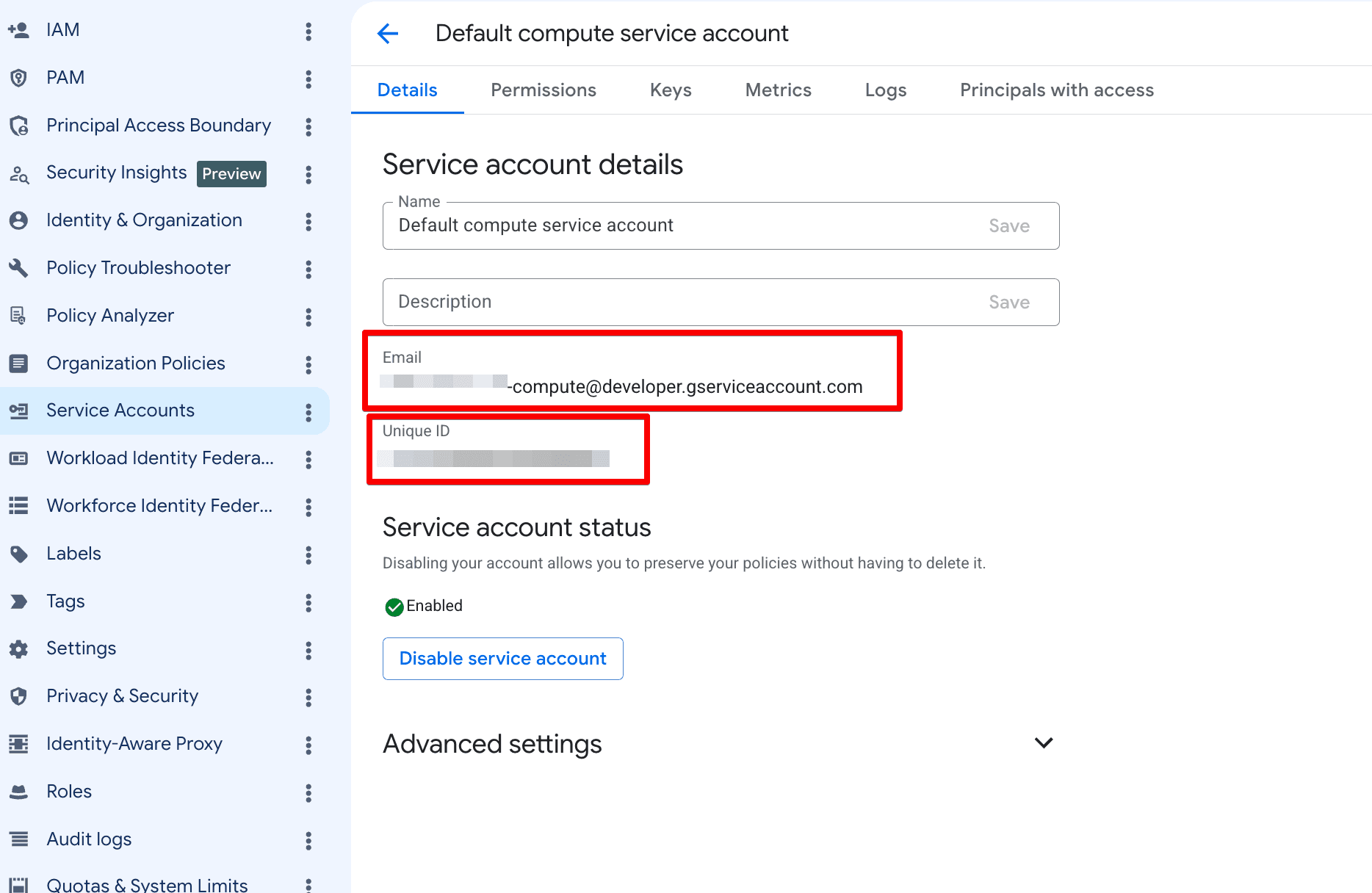Image resolution: width=1372 pixels, height=893 pixels.
Task: Save the Name field
Action: 1009,226
